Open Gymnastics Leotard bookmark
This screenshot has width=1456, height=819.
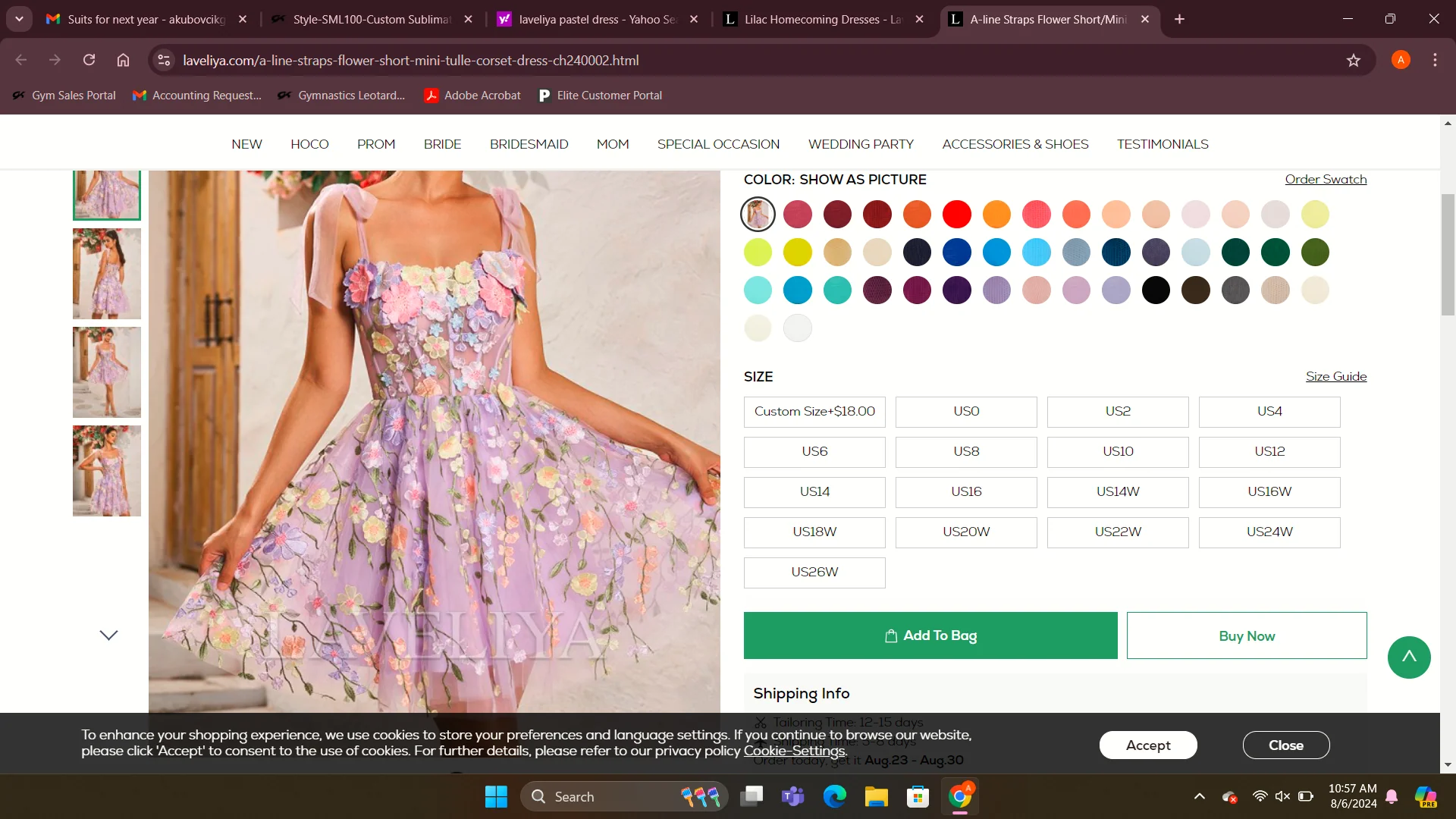tap(341, 96)
